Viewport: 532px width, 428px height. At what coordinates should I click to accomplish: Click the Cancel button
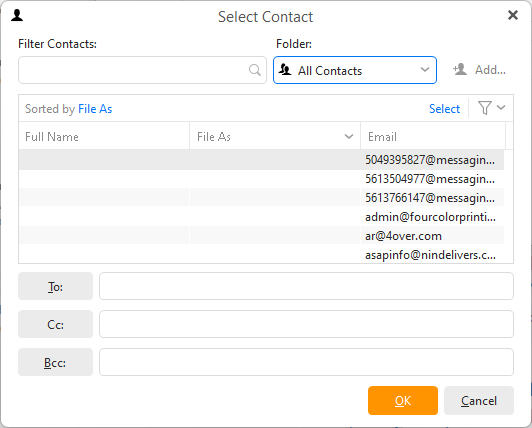click(x=479, y=401)
